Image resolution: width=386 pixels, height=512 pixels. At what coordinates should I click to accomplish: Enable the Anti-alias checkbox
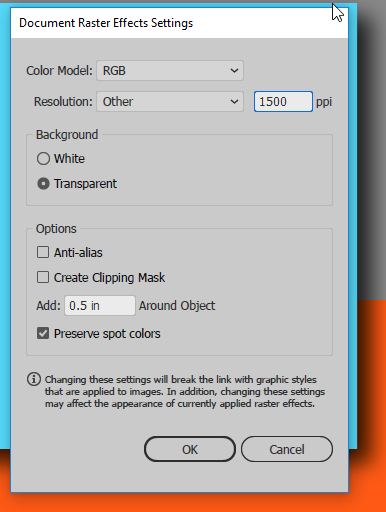pyautogui.click(x=43, y=252)
